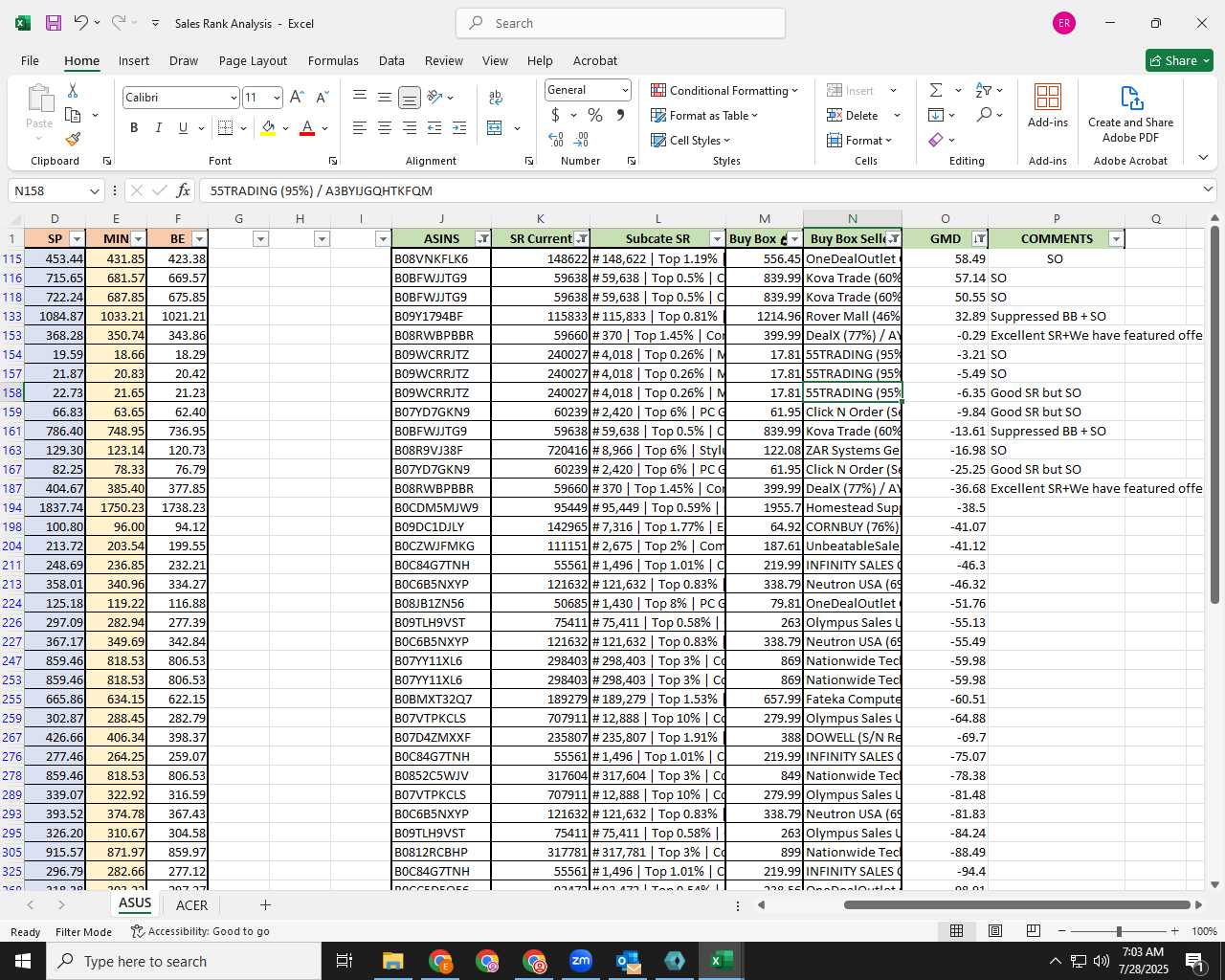
Task: Open the Data ribbon tab
Action: (391, 60)
